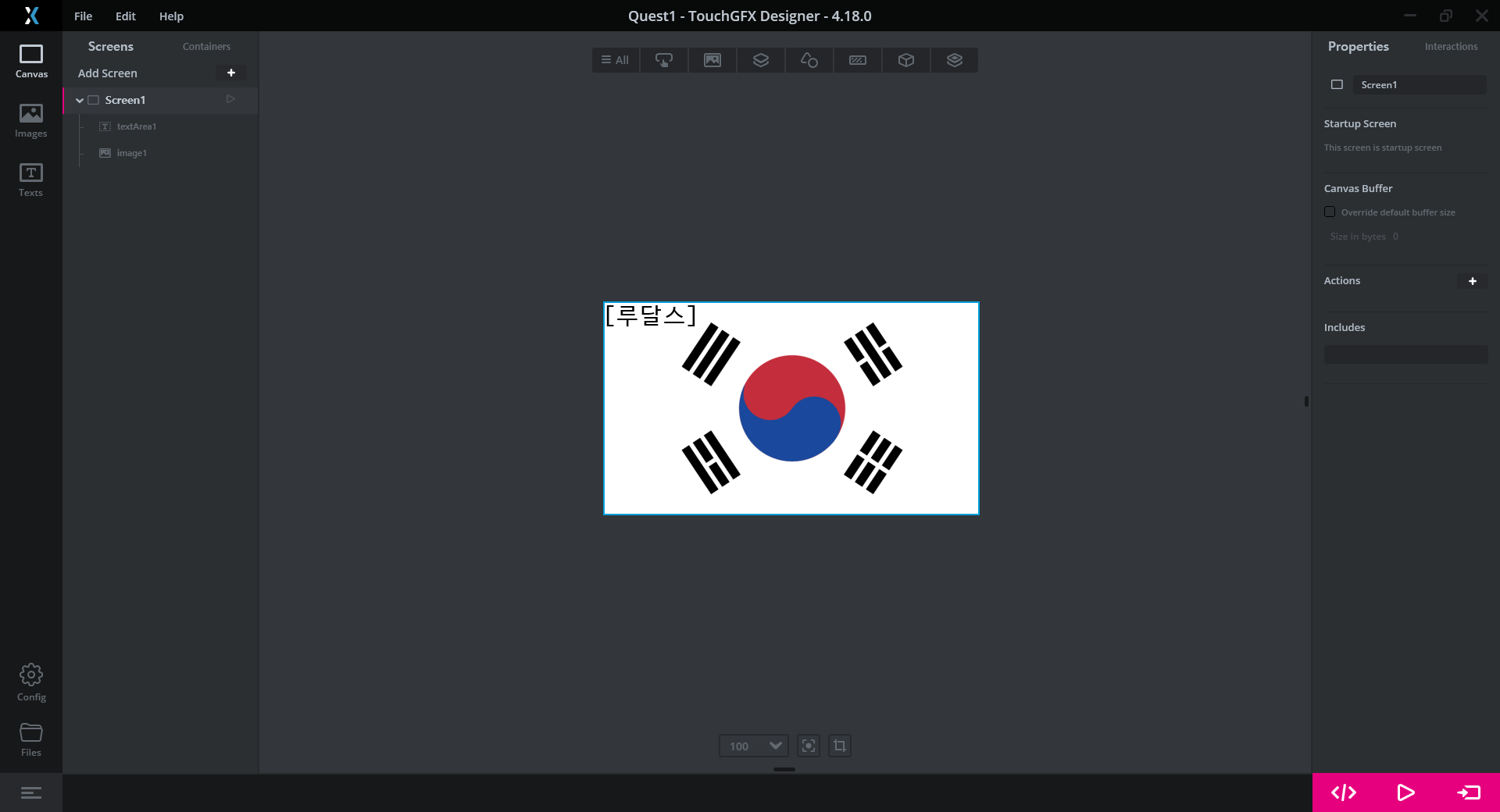
Task: Show All widgets category
Action: click(616, 60)
